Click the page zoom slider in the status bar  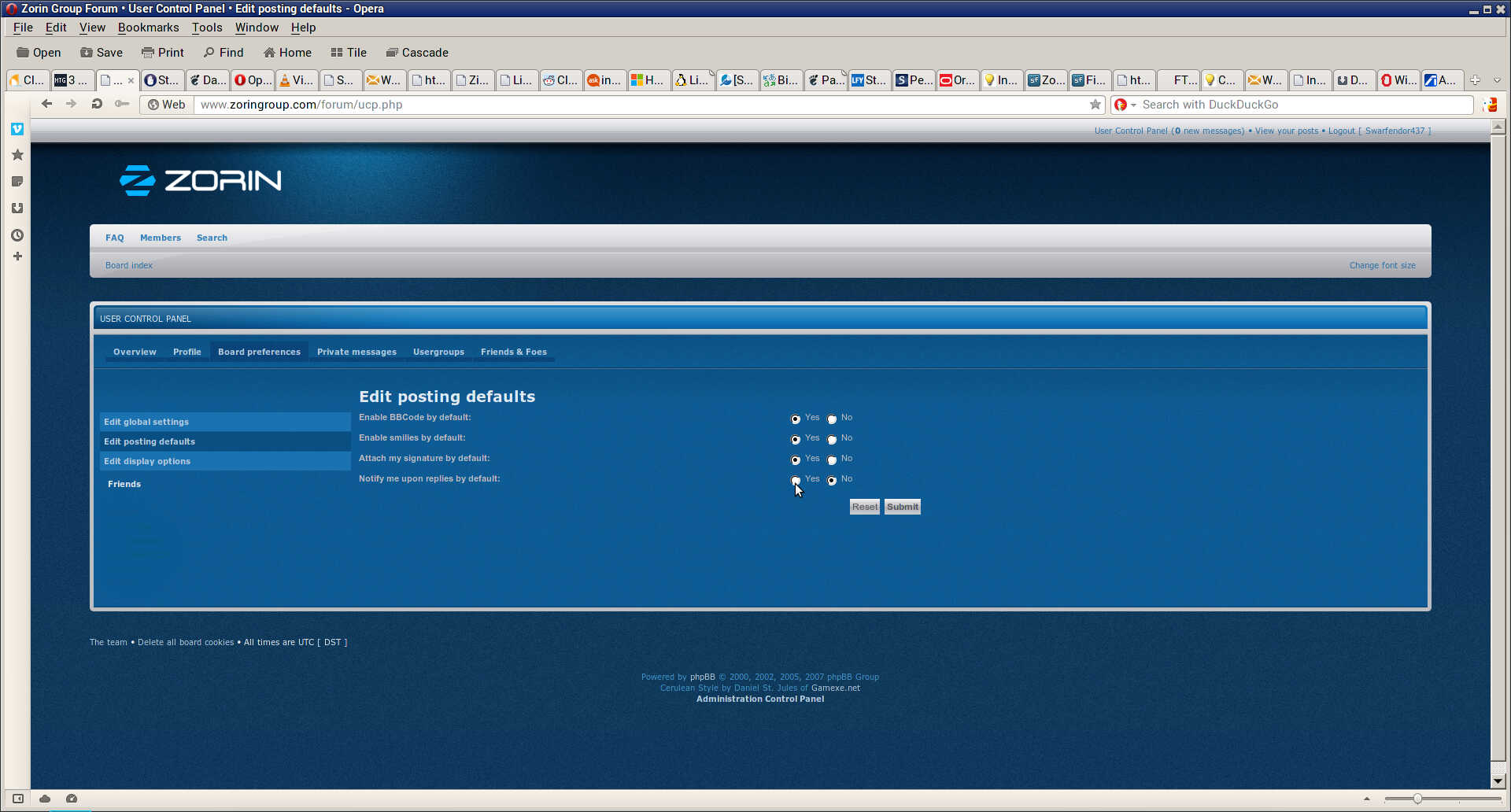coord(1417,799)
